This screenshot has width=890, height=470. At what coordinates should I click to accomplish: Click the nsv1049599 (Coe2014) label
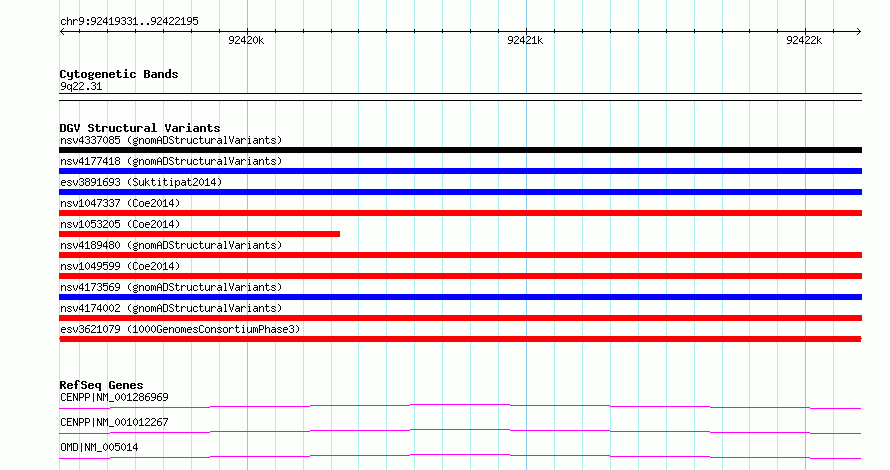[120, 266]
